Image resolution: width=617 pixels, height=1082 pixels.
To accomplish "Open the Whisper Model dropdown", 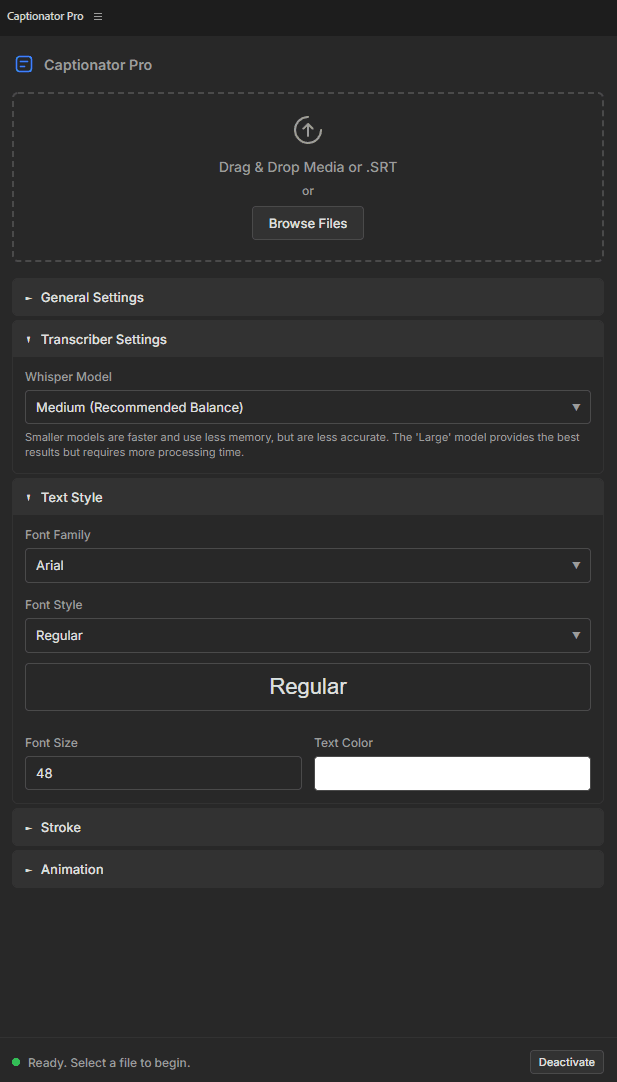I will click(x=308, y=407).
